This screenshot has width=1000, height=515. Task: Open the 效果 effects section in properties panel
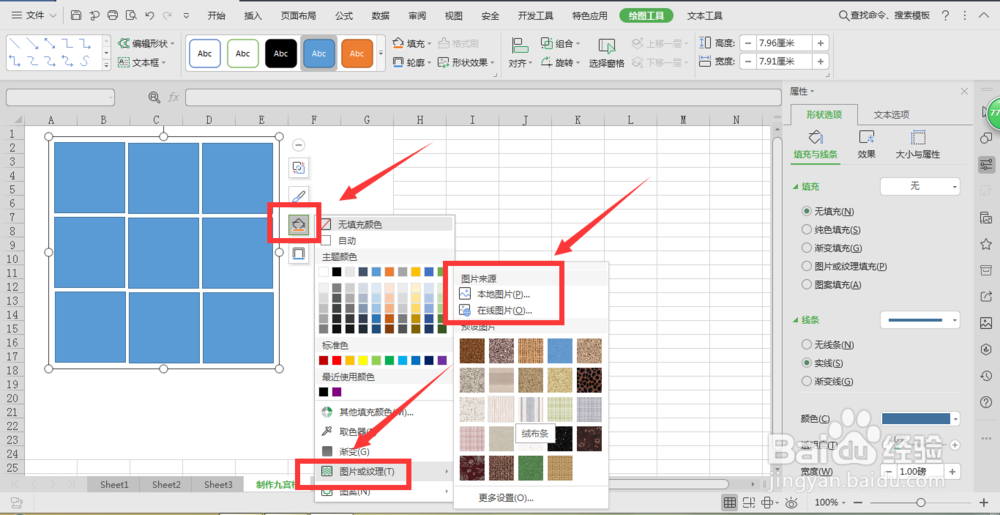coord(866,144)
